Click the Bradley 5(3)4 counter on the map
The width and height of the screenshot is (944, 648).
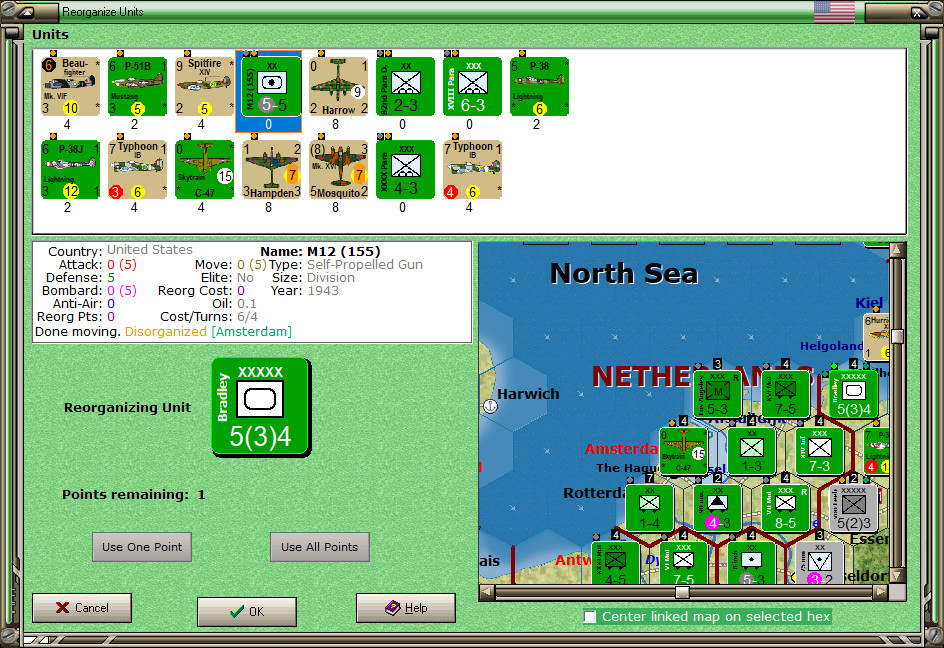[854, 394]
